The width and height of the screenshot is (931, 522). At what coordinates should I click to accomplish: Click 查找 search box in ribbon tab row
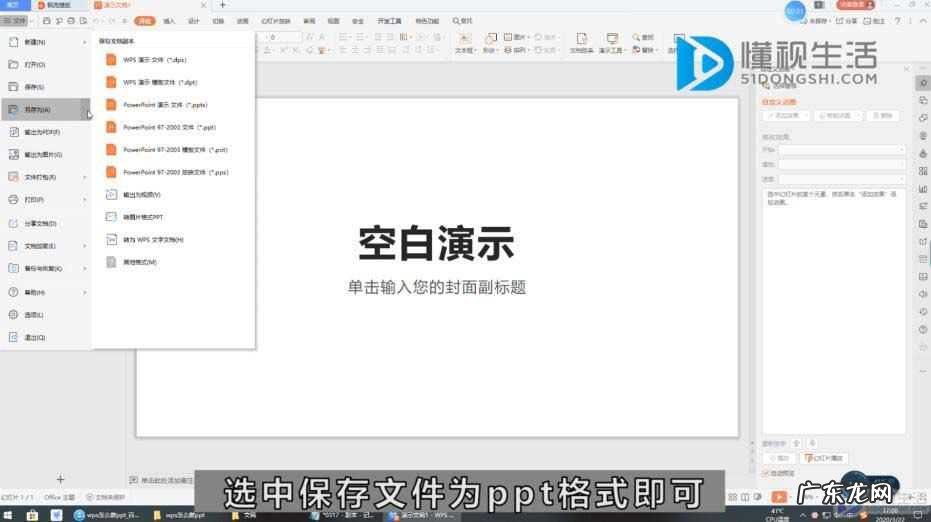(x=463, y=21)
